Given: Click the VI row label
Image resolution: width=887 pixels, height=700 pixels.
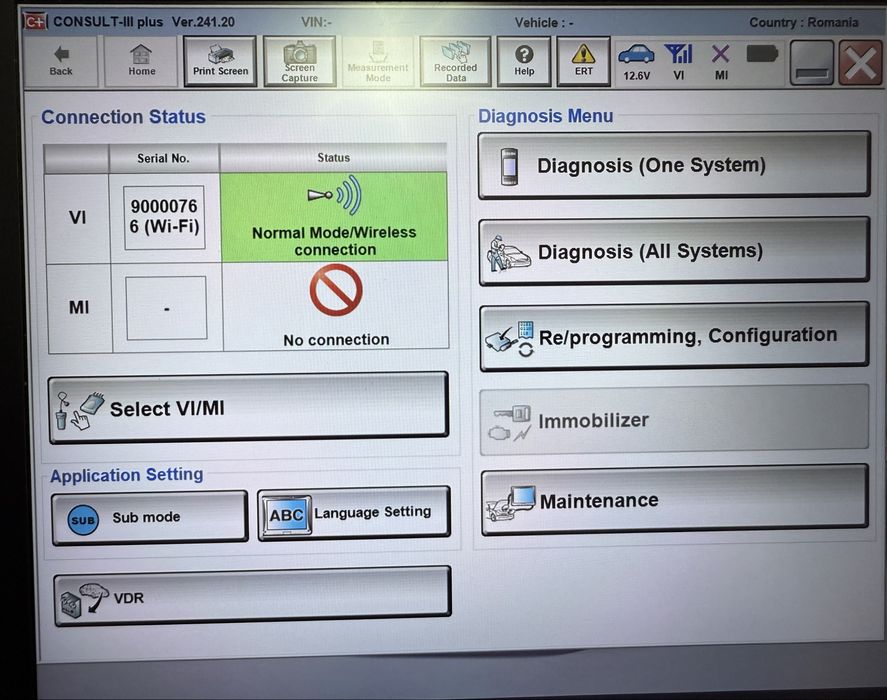Looking at the screenshot, I should 77,217.
